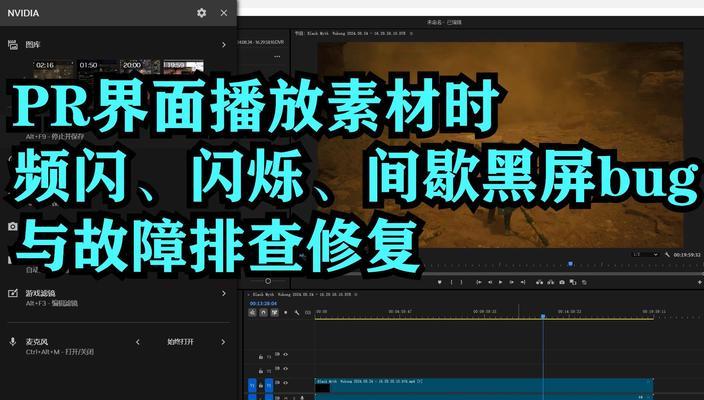This screenshot has height=400, width=704.
Task: Click the source panel zoom slider knob
Action: 268,281
